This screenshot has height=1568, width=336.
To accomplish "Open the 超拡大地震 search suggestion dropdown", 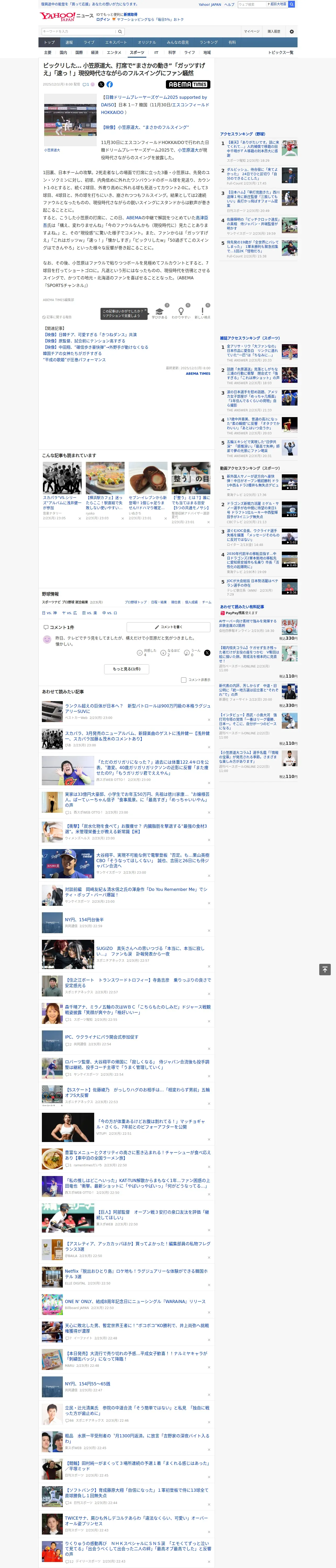I will pyautogui.click(x=277, y=4).
